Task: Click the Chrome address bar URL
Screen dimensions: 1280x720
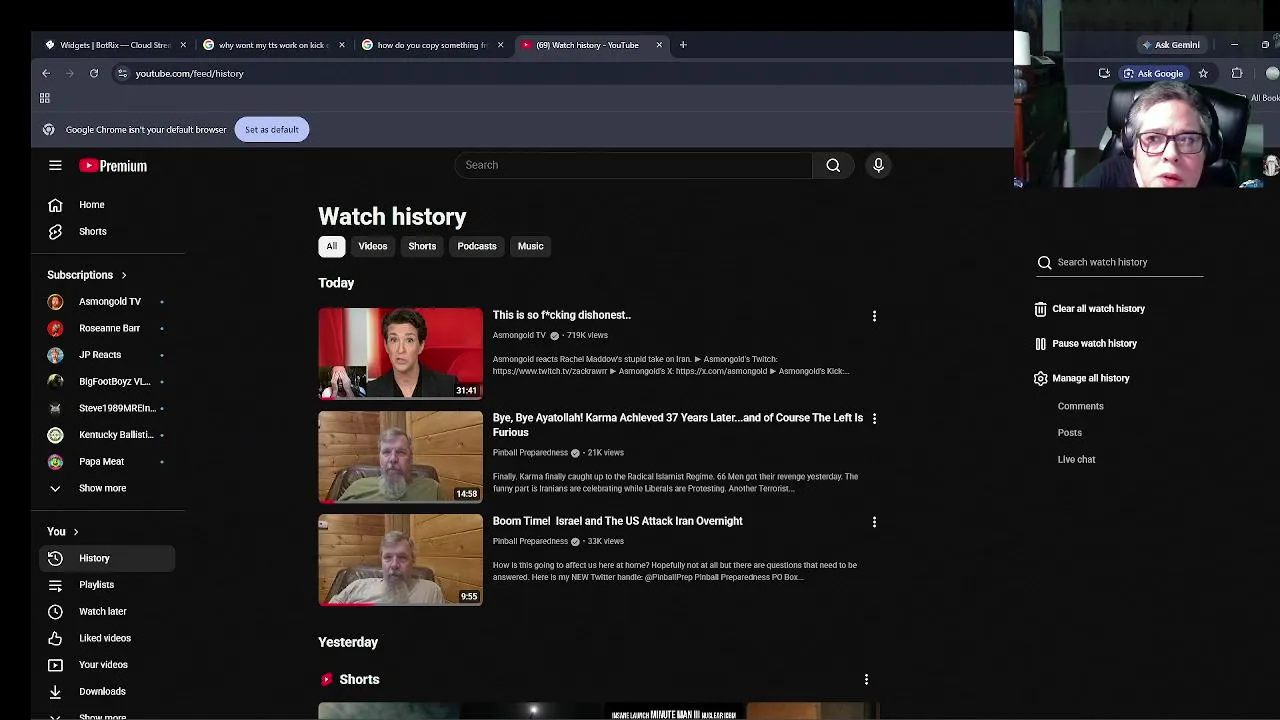Action: pos(189,73)
